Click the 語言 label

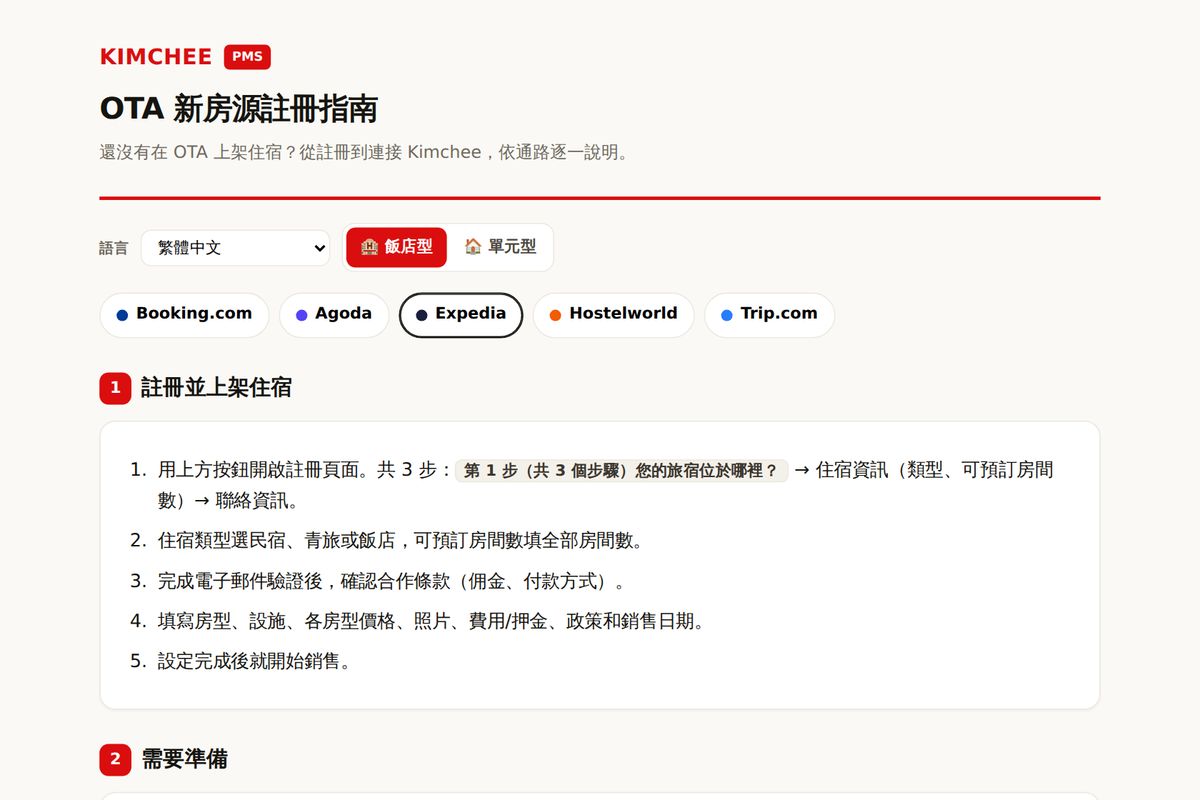[114, 248]
